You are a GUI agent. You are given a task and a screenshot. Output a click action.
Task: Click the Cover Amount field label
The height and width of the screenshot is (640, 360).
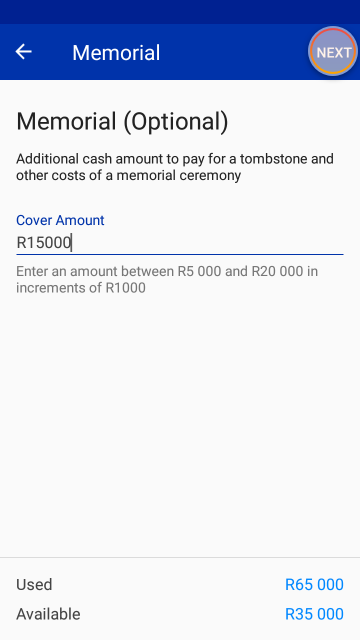(60, 220)
